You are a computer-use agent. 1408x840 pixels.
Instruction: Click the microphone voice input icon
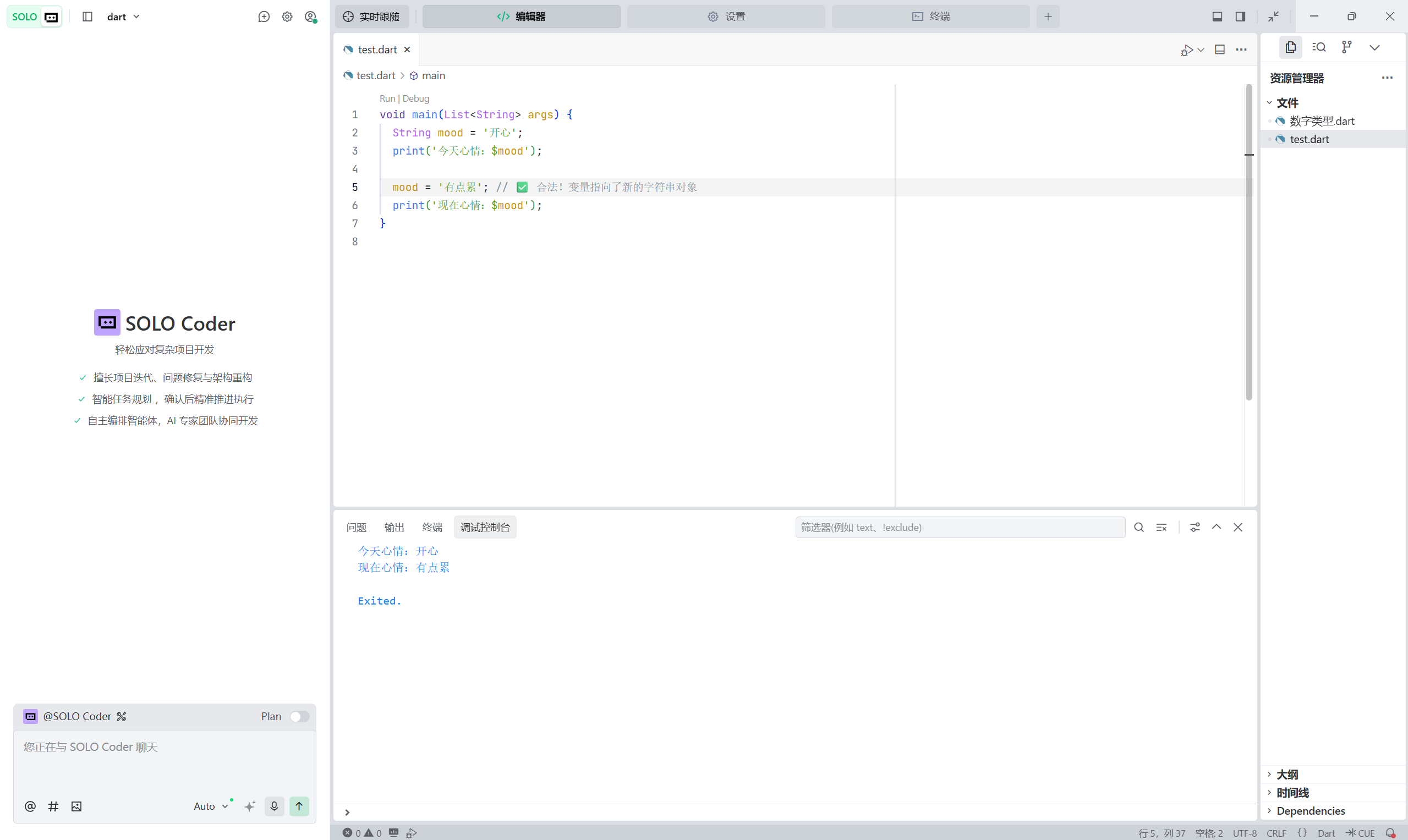tap(274, 806)
